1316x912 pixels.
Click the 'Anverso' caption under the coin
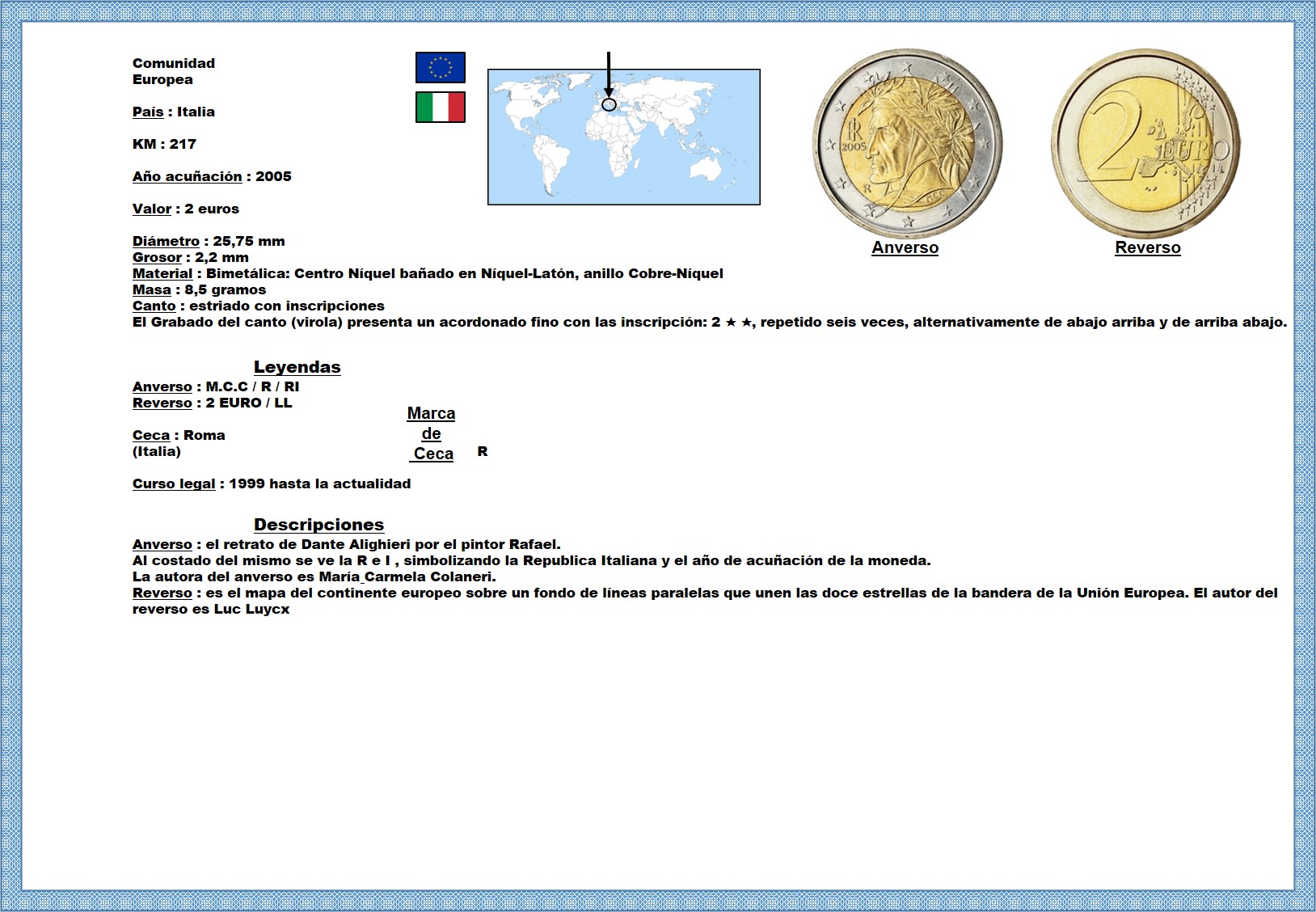(905, 247)
